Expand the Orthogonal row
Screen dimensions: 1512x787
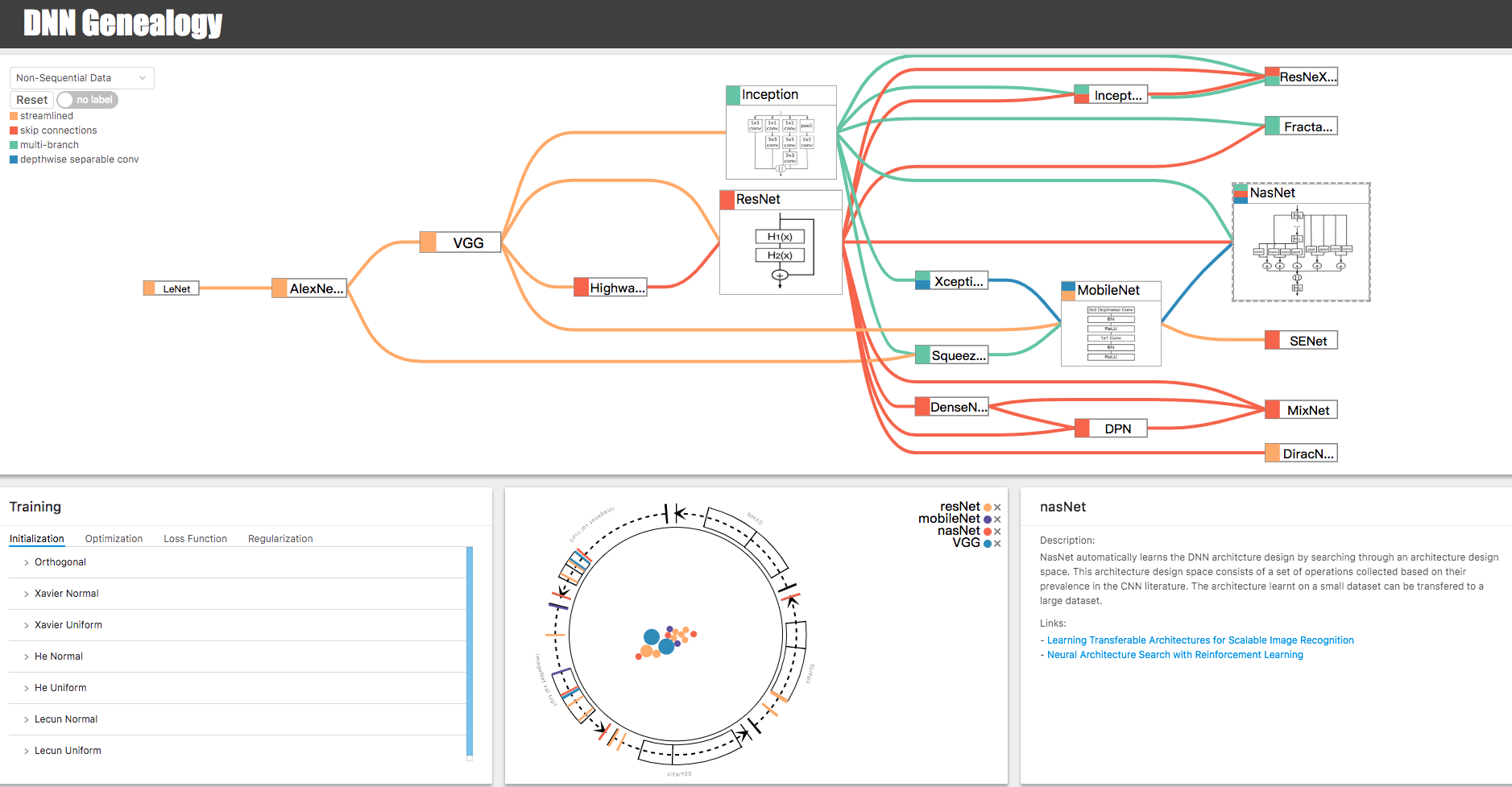(x=238, y=562)
